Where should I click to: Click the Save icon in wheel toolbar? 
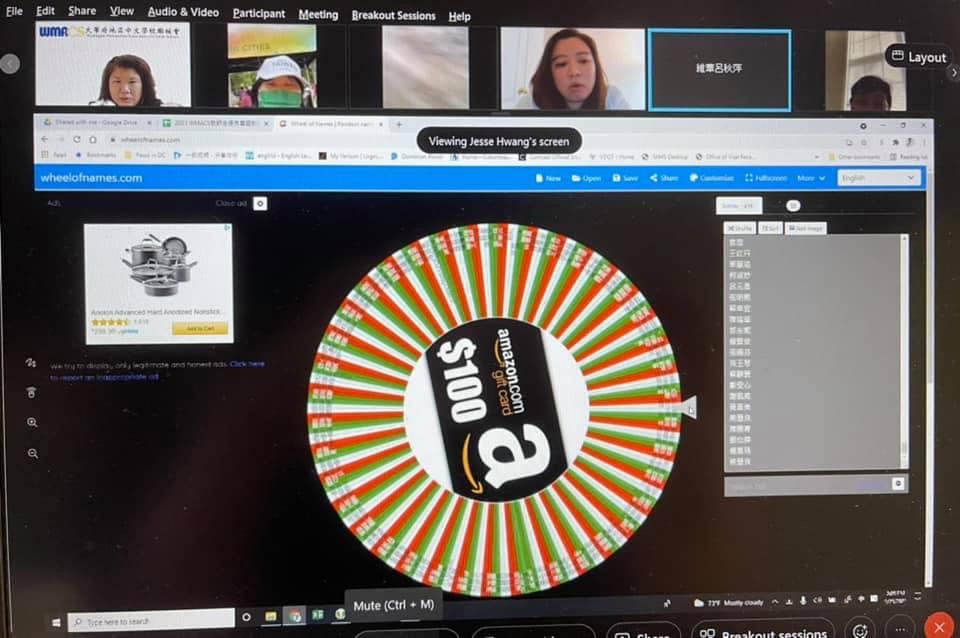point(624,178)
